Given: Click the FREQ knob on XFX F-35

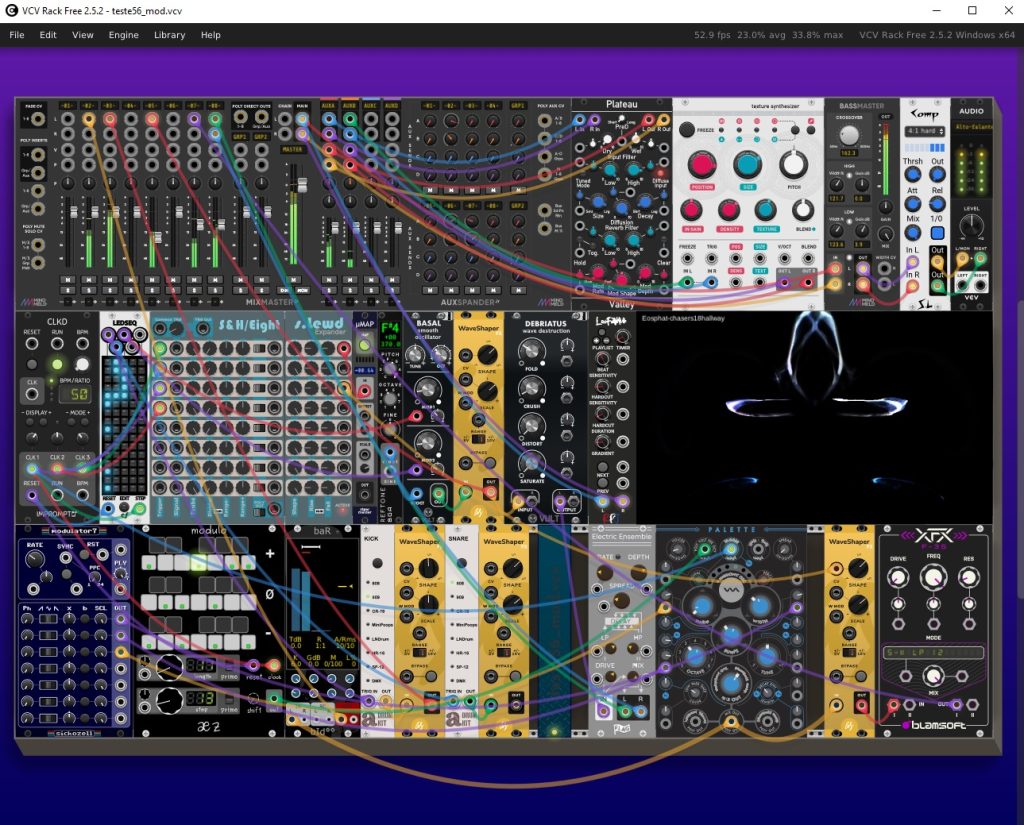Looking at the screenshot, I should click(933, 577).
